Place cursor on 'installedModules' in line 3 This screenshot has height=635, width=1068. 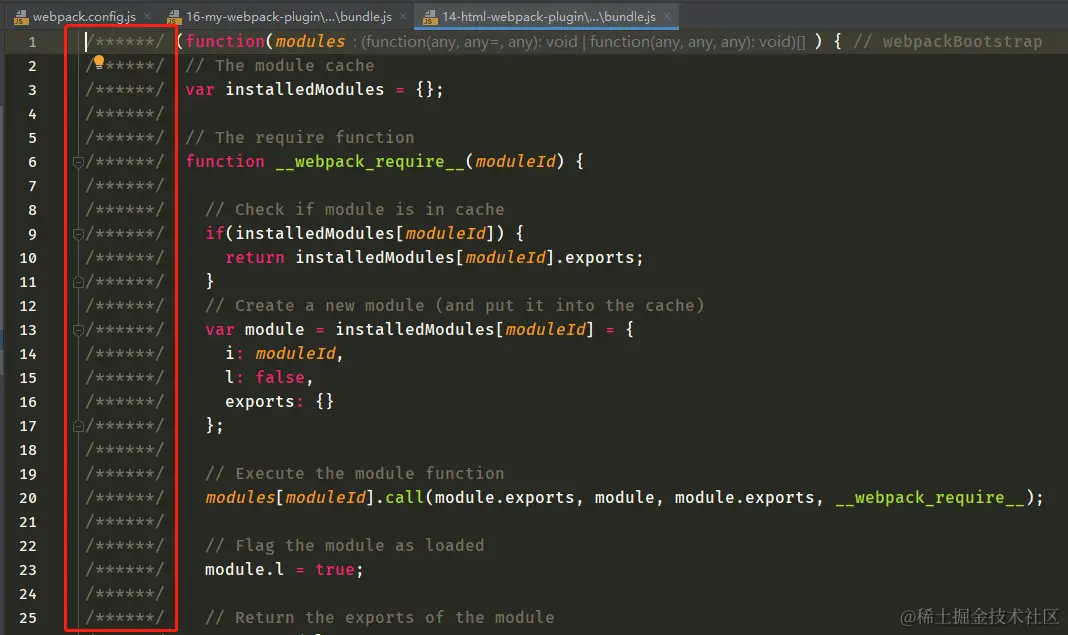304,90
